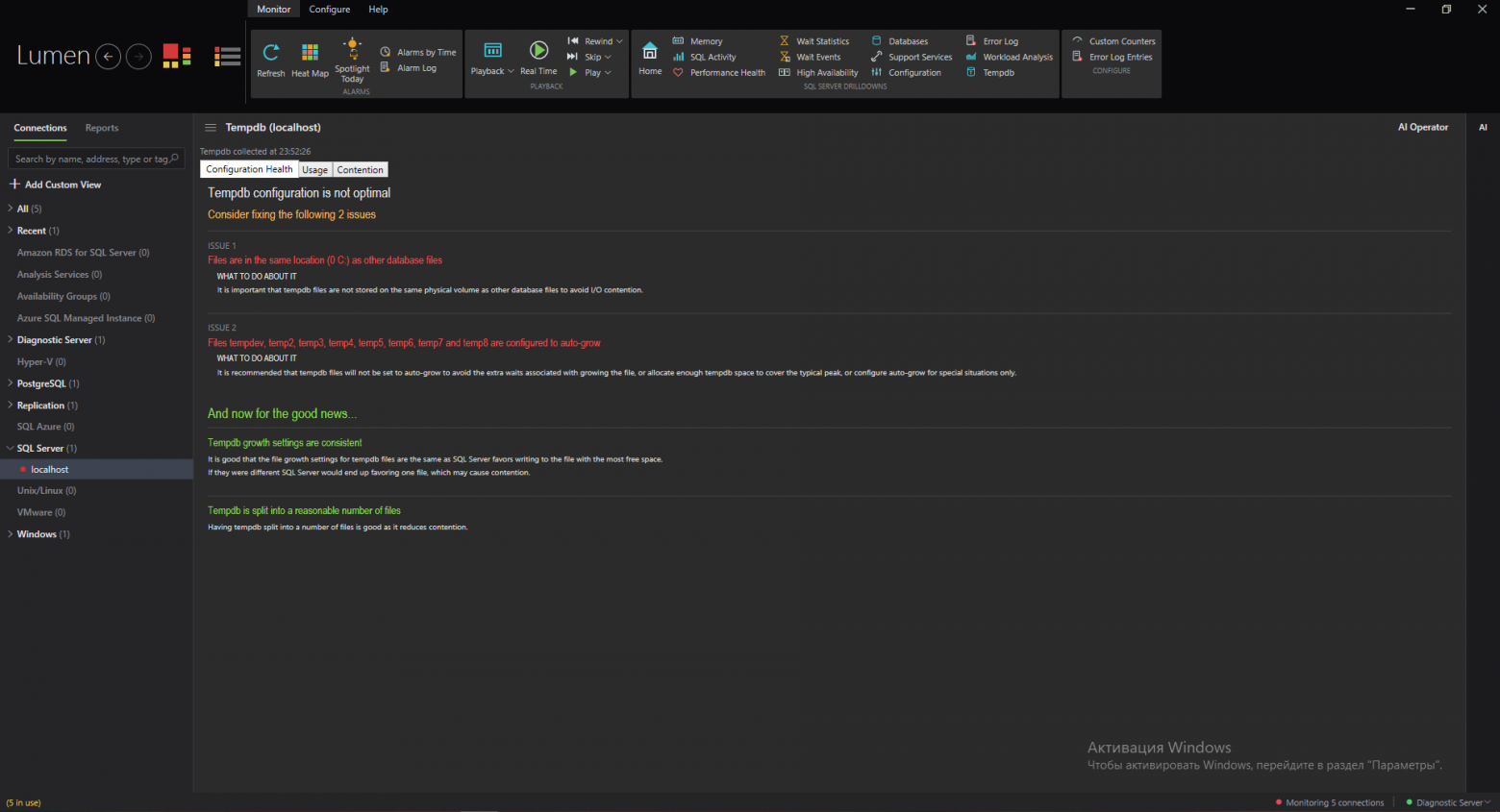
Task: Expand the PostgreSQL group
Action: [x=10, y=383]
